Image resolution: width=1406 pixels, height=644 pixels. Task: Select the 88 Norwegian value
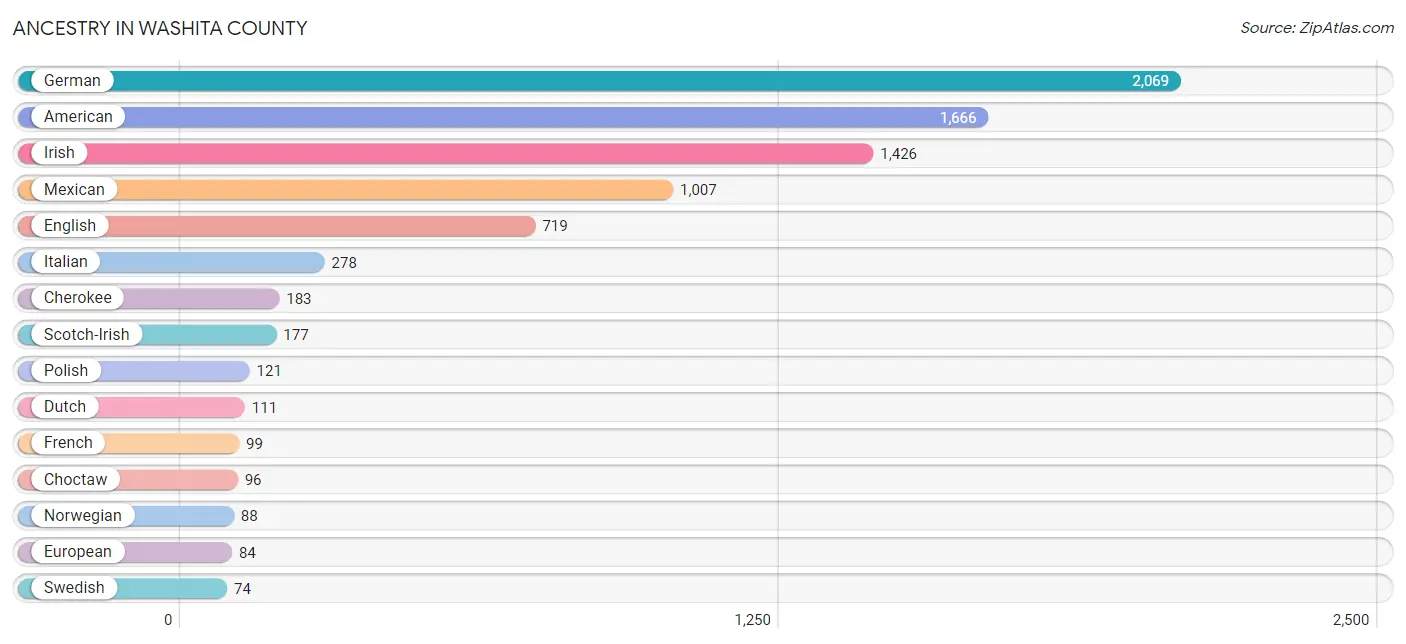click(249, 516)
